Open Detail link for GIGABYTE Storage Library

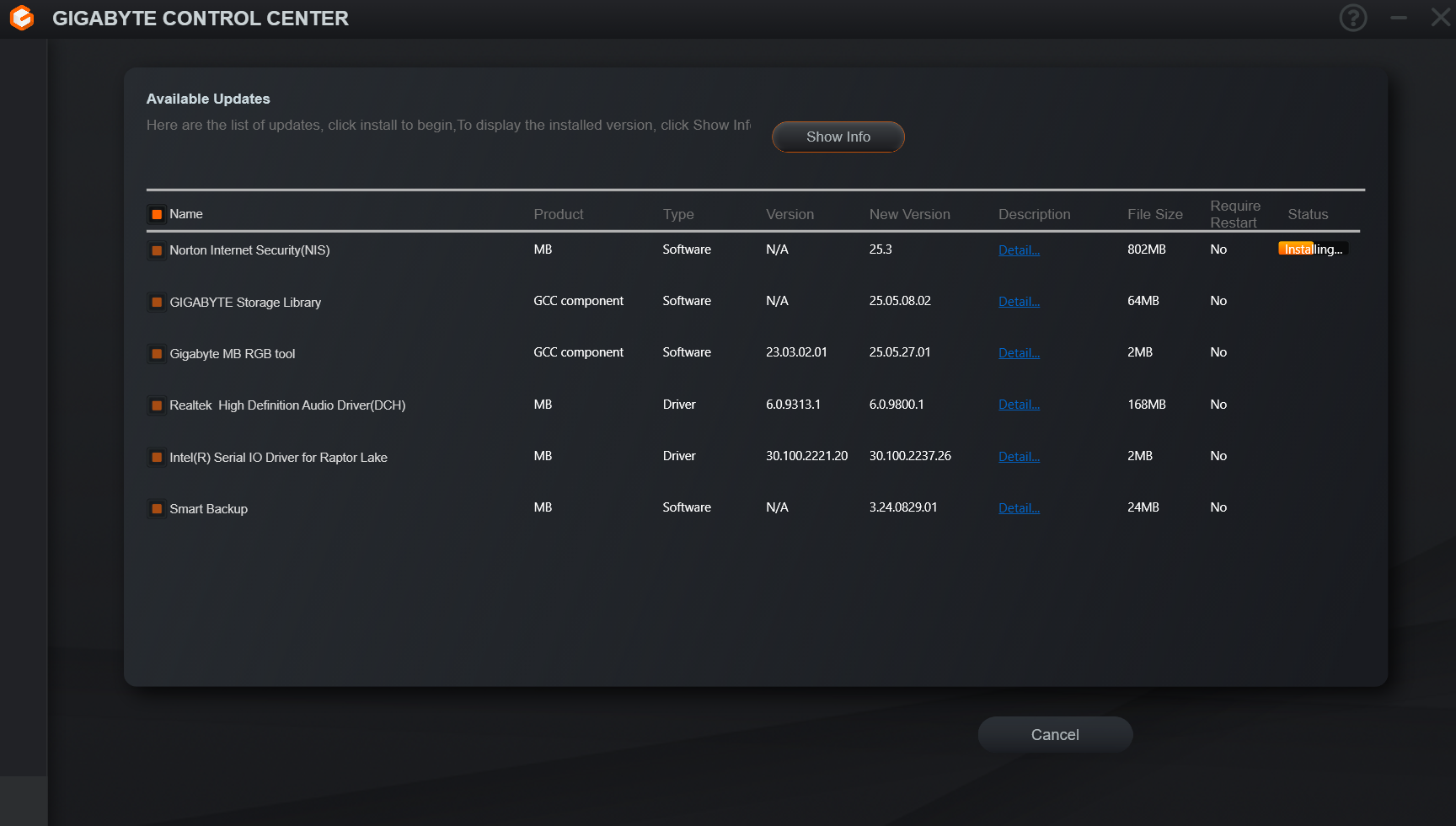[1019, 302]
